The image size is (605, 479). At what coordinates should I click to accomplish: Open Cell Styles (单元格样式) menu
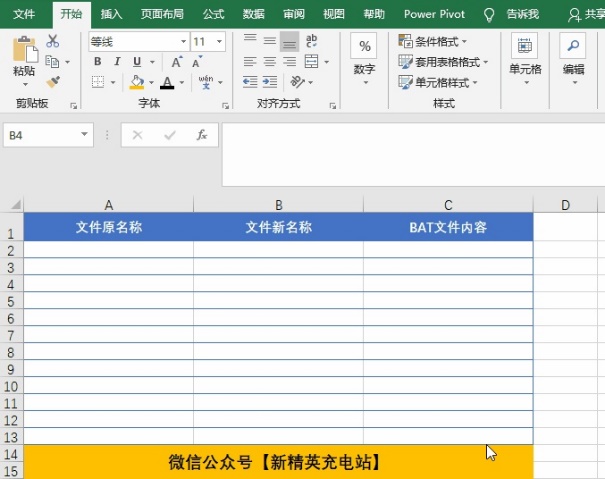click(438, 82)
